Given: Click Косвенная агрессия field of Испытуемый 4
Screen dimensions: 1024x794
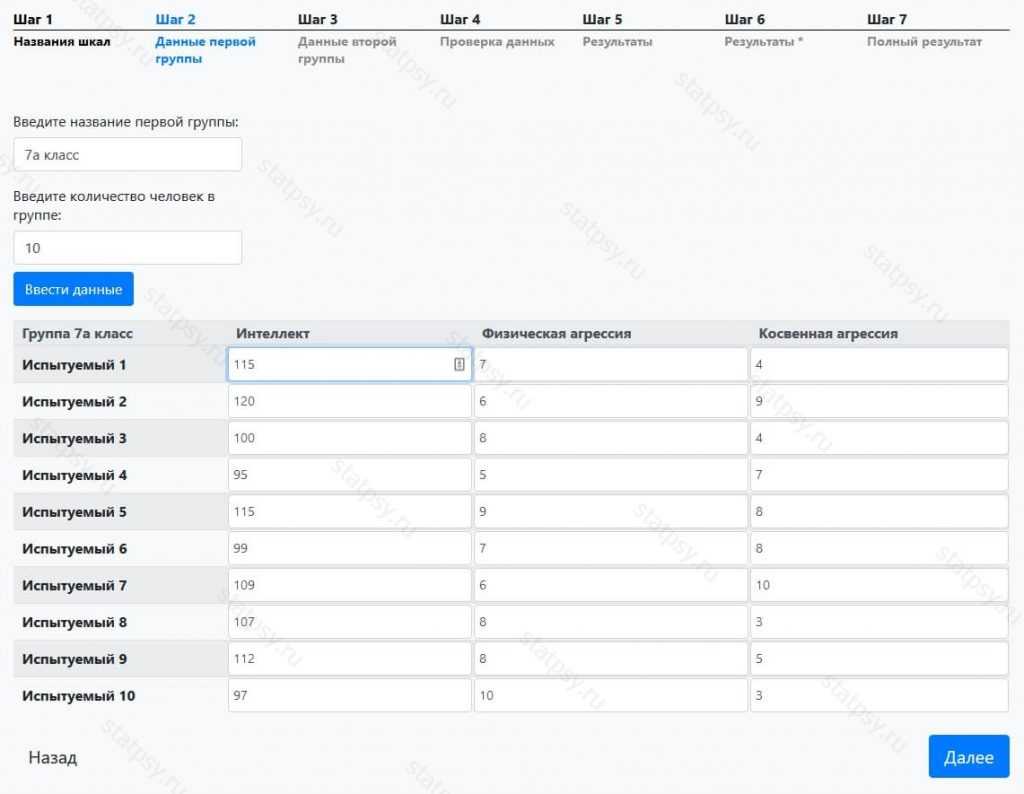Looking at the screenshot, I should point(879,475).
